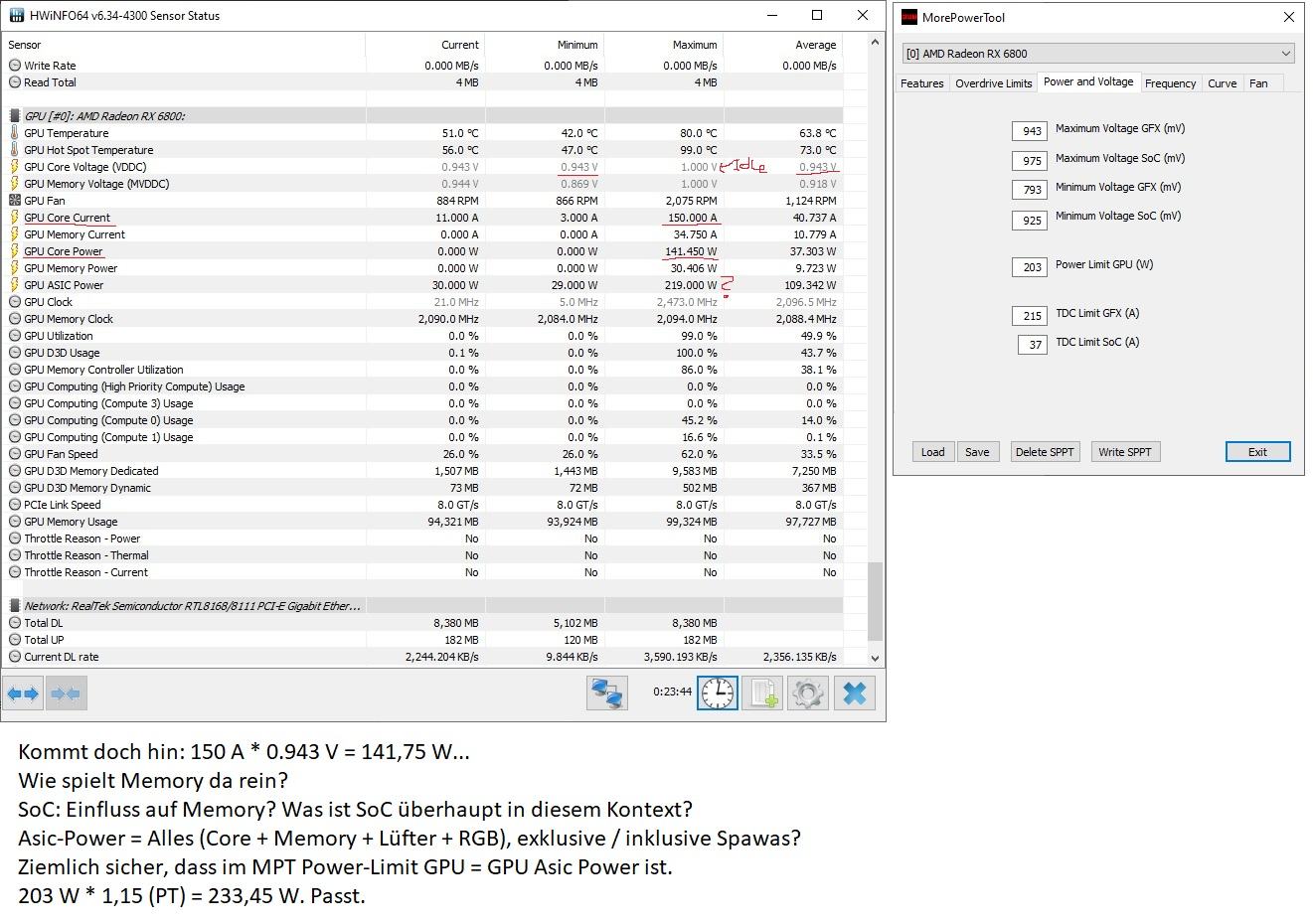Screen dimensions: 1313x924
Task: Click the thermometer icon beside GPU Hot Spot Temperature
Action: pos(15,150)
